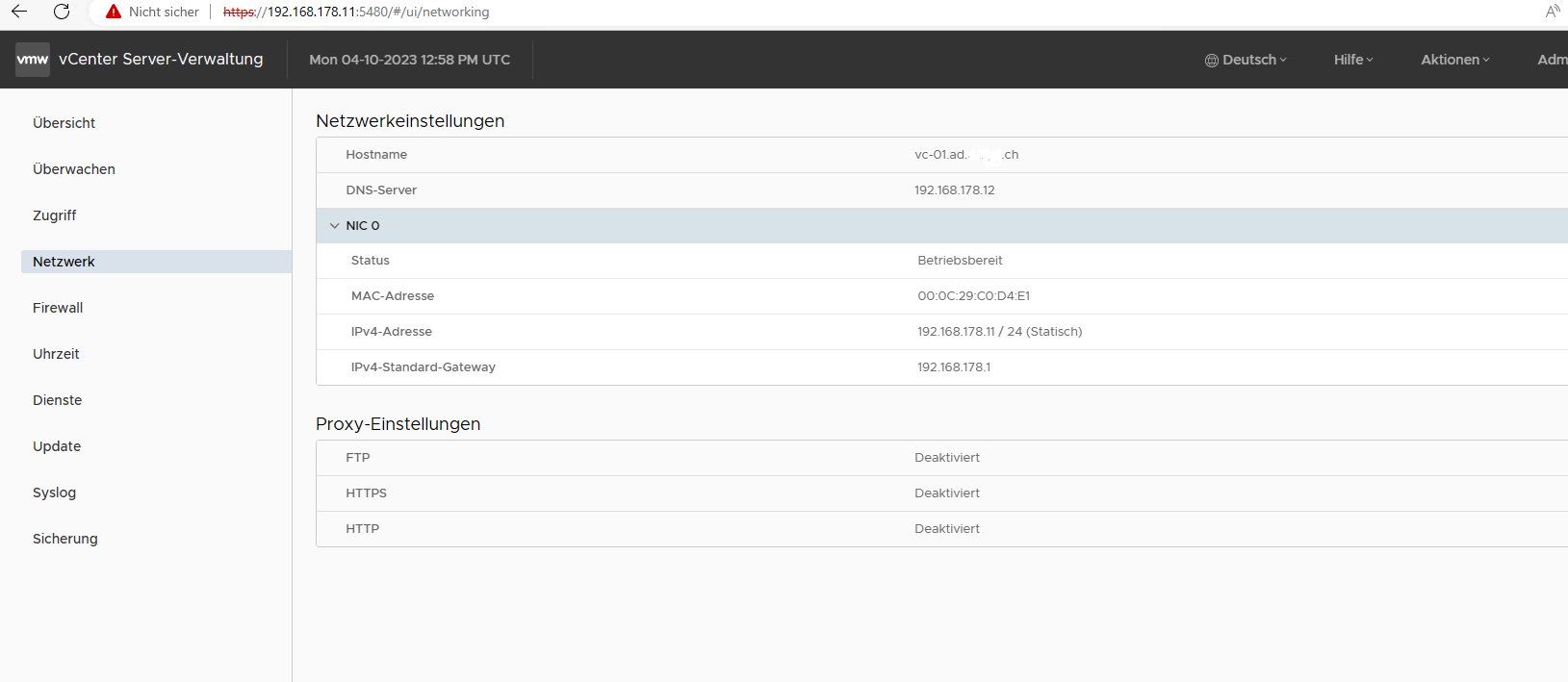Click the globe language icon

coord(1212,61)
